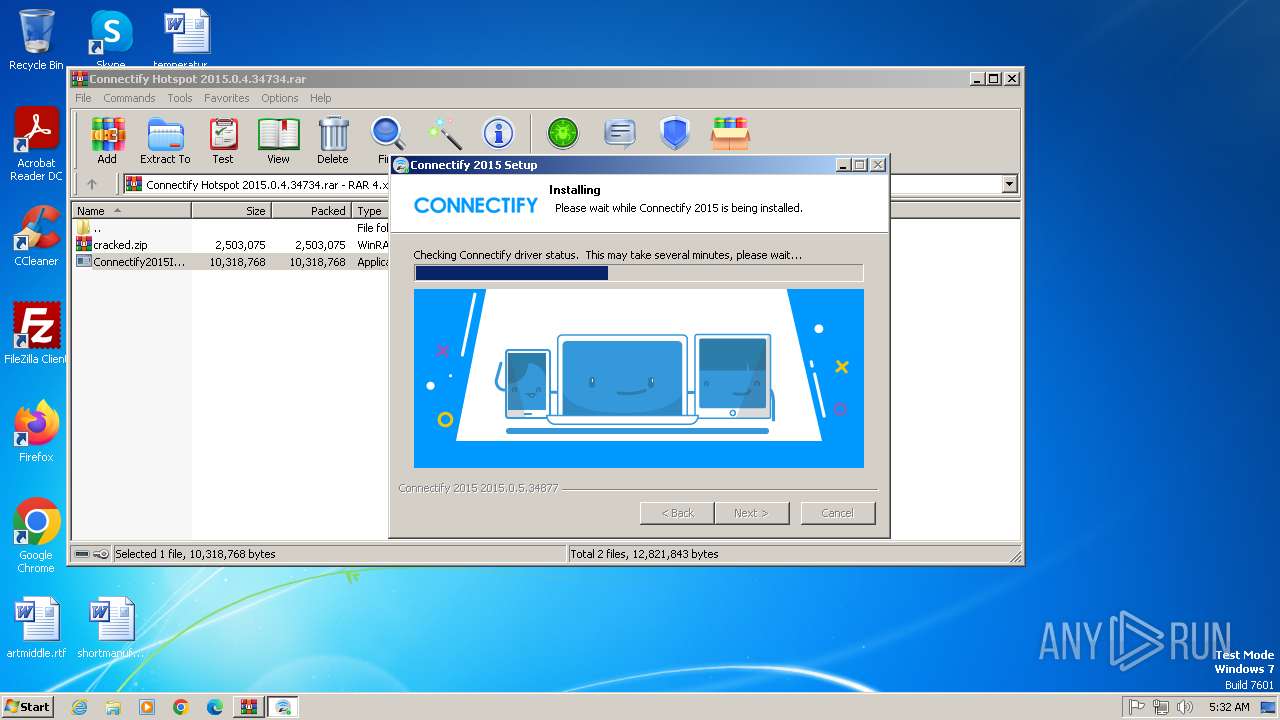Sort by the Name column header
Viewport: 1280px width, 720px height.
click(132, 211)
